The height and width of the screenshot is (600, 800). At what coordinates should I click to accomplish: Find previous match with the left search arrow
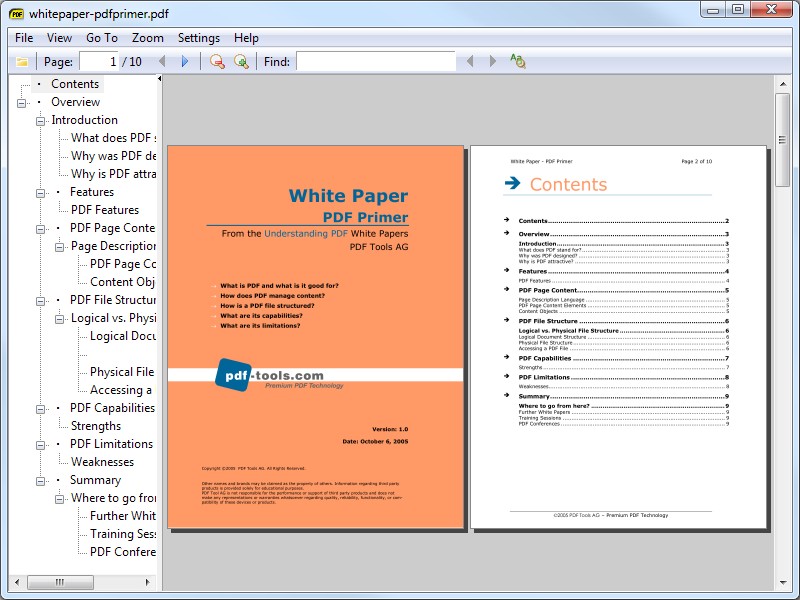(471, 61)
